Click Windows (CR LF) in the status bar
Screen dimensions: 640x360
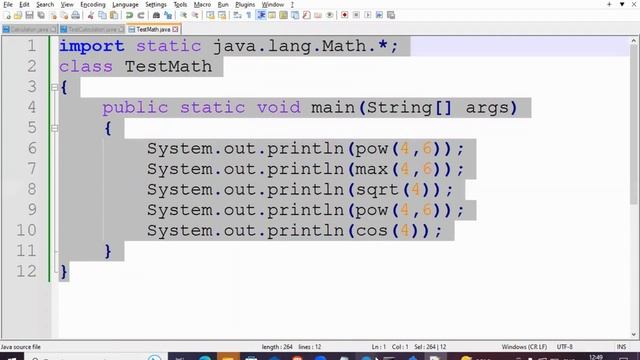click(524, 347)
